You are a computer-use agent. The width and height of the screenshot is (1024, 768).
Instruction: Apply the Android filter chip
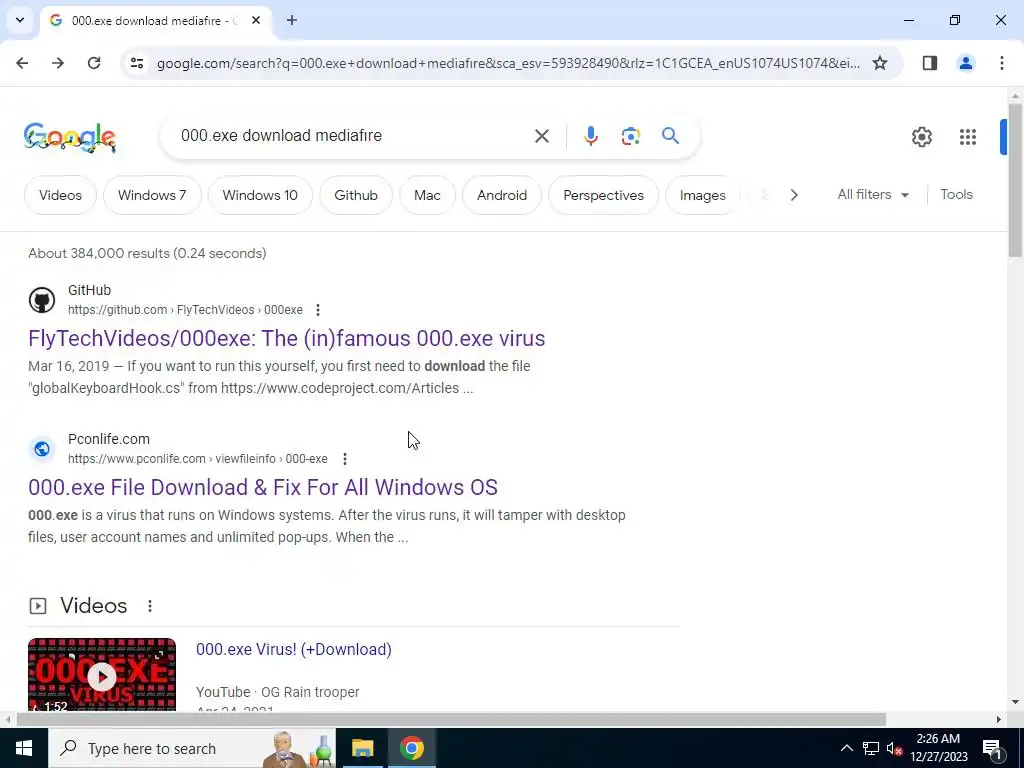pyautogui.click(x=502, y=195)
